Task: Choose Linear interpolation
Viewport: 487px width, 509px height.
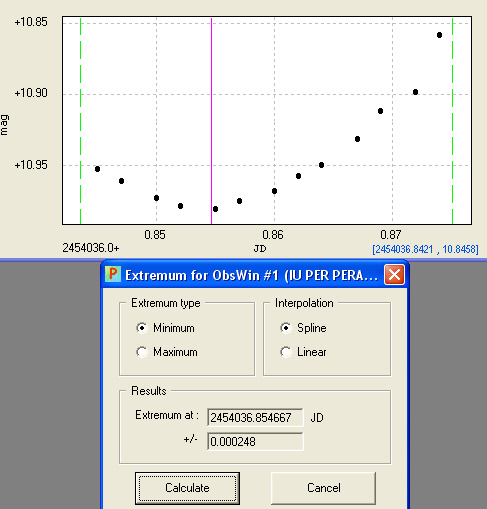Action: point(286,352)
